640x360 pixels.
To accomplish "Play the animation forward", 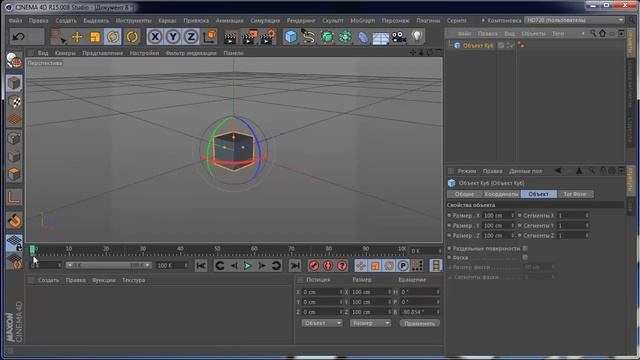I will (x=248, y=266).
